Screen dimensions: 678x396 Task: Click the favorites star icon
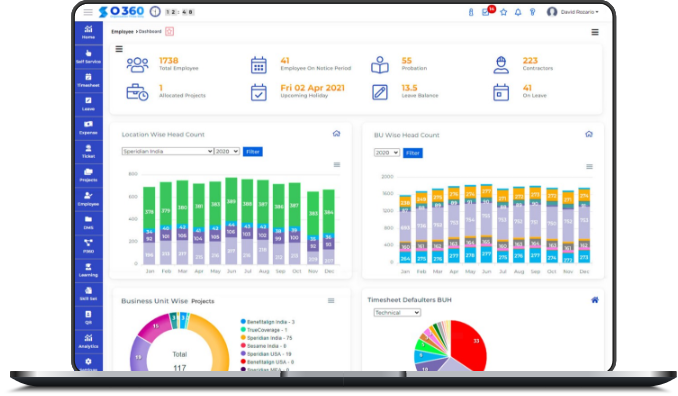pyautogui.click(x=503, y=12)
